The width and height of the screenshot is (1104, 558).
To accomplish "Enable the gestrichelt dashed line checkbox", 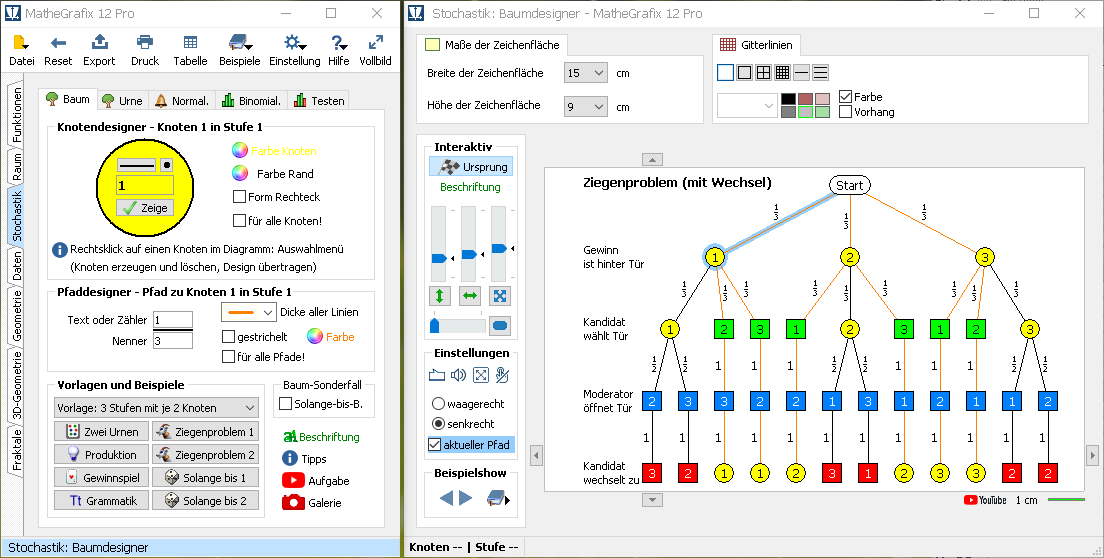I will (228, 336).
